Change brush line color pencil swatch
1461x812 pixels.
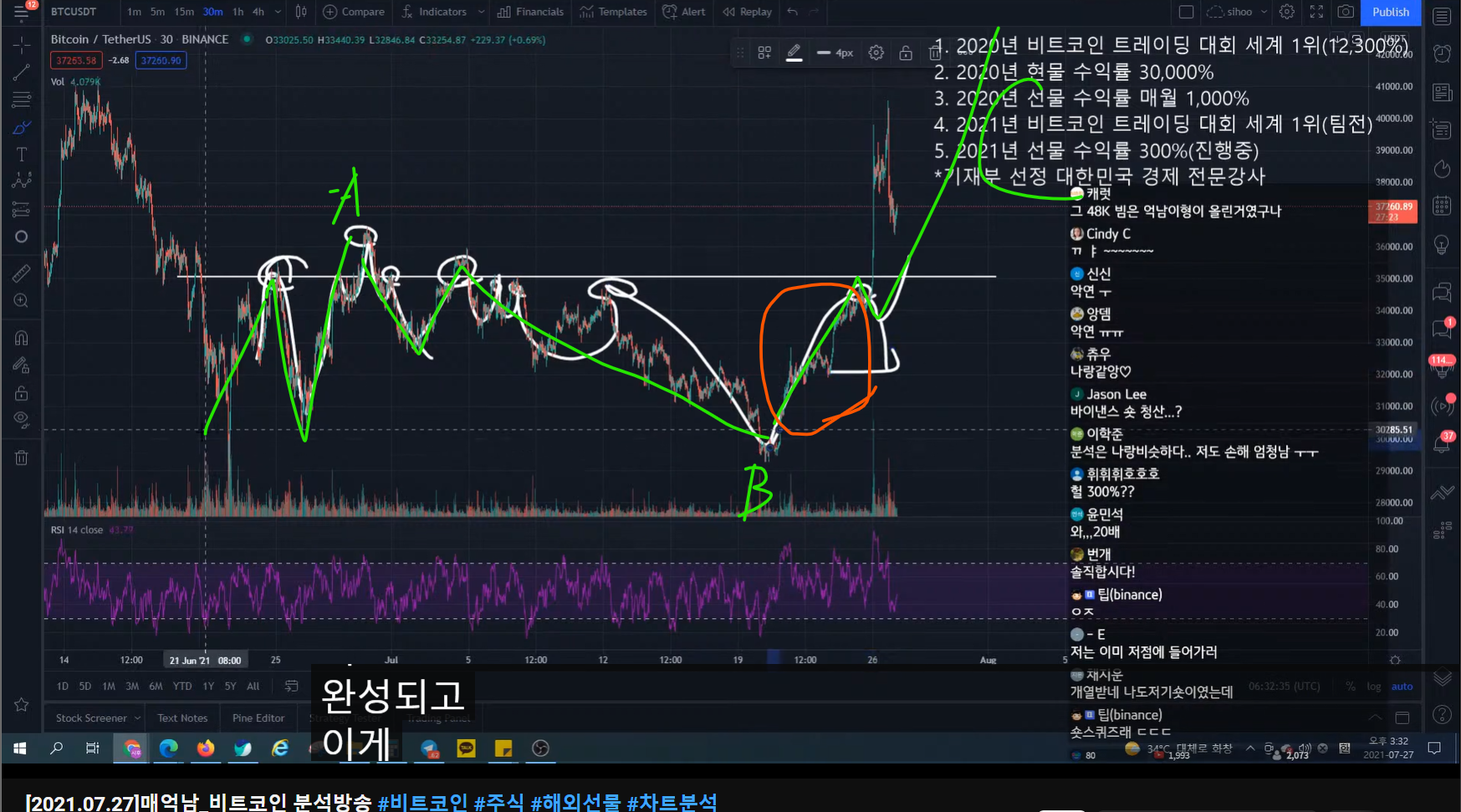794,53
